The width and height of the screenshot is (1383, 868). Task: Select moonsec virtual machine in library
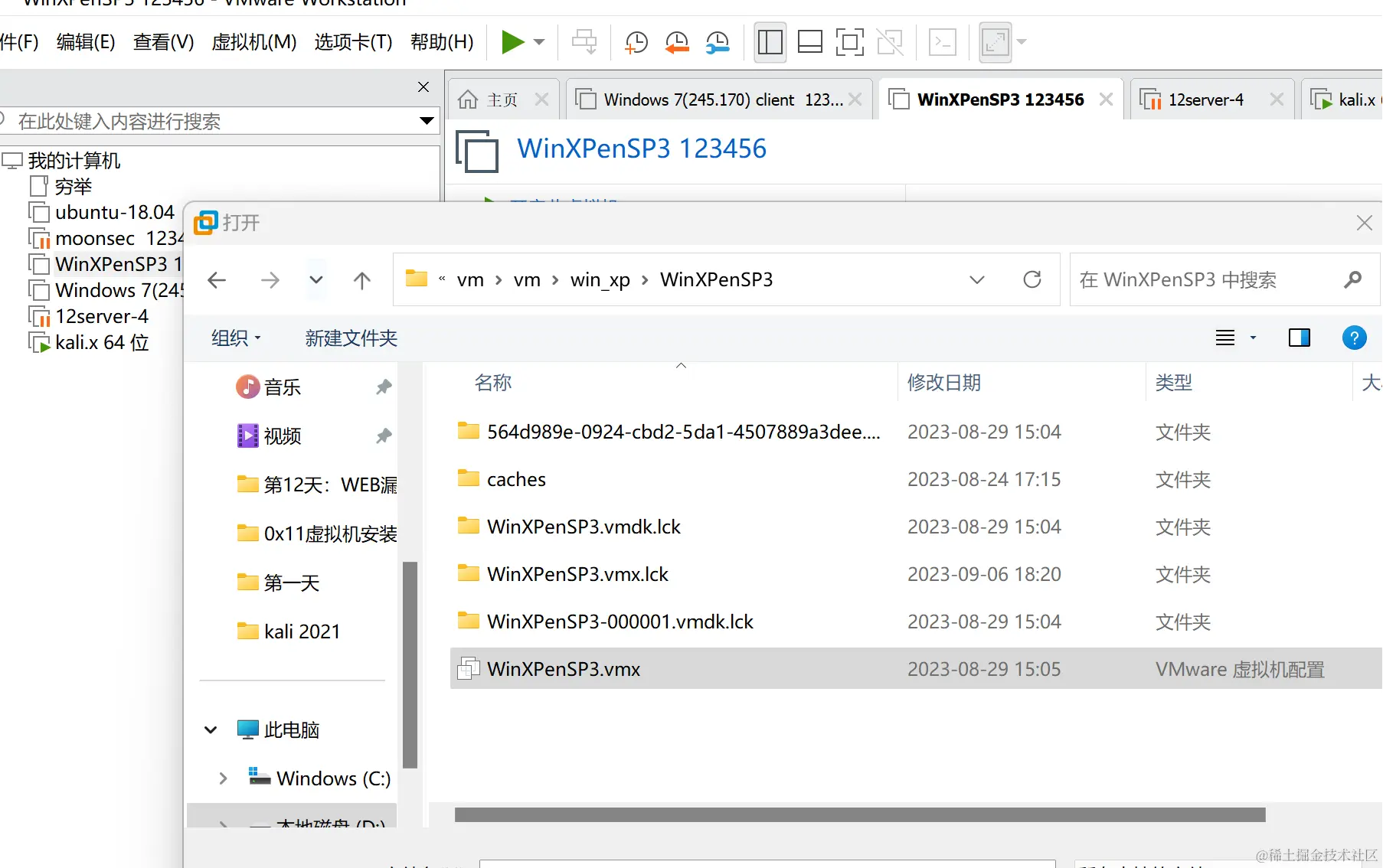119,239
